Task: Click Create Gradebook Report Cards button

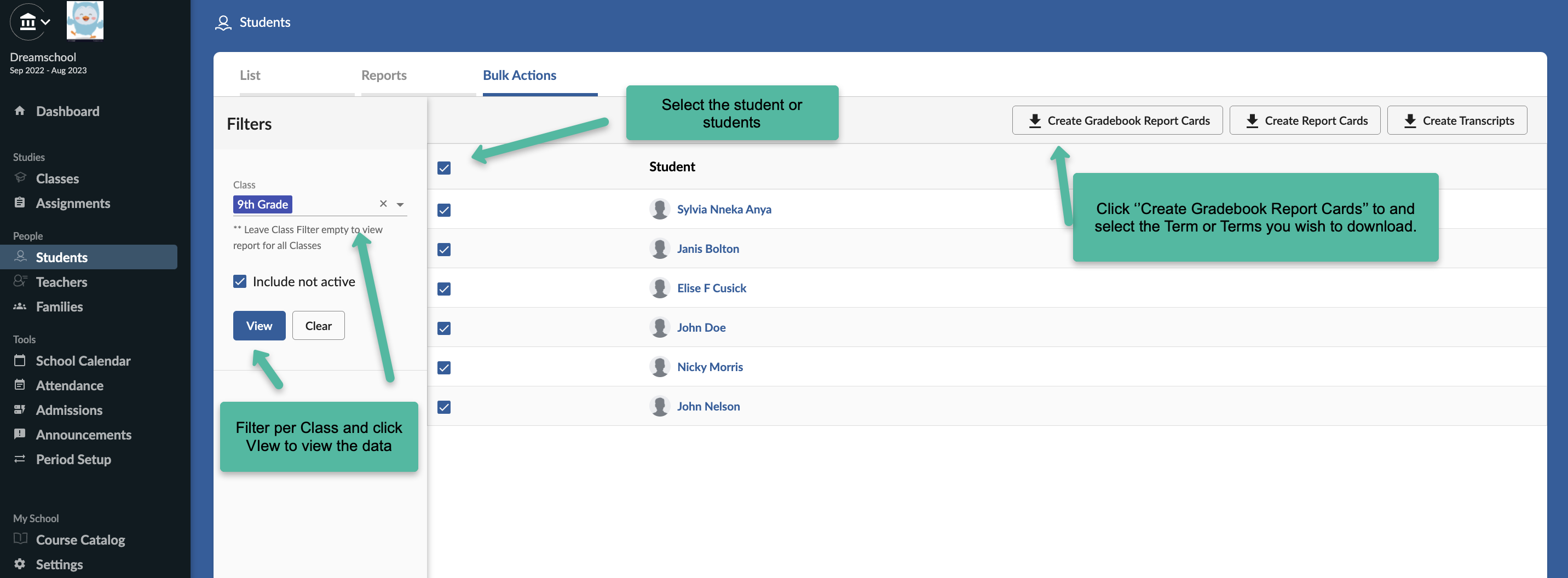Action: pyautogui.click(x=1117, y=120)
